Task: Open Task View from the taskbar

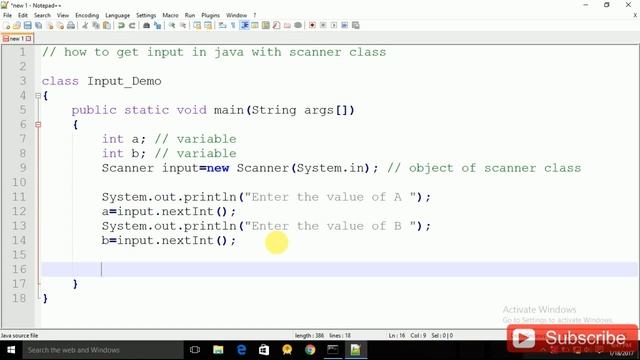Action: click(x=195, y=350)
